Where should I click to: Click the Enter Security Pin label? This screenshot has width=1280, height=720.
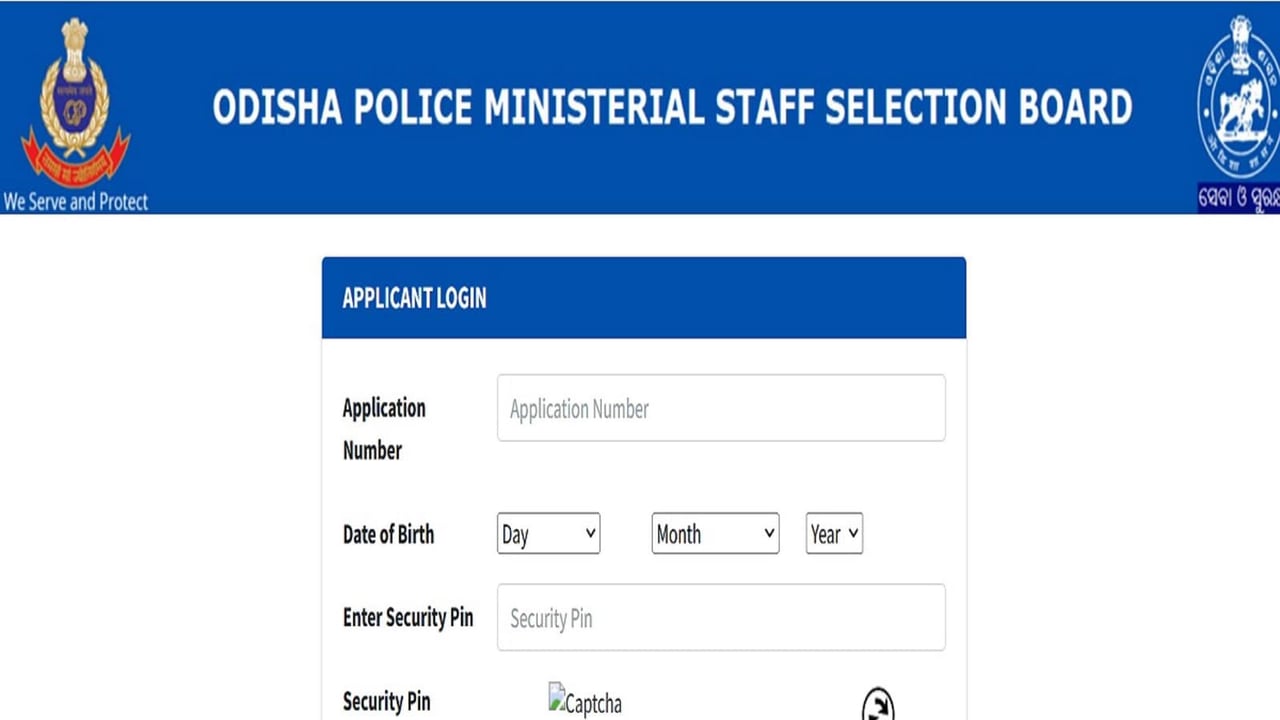pos(408,617)
